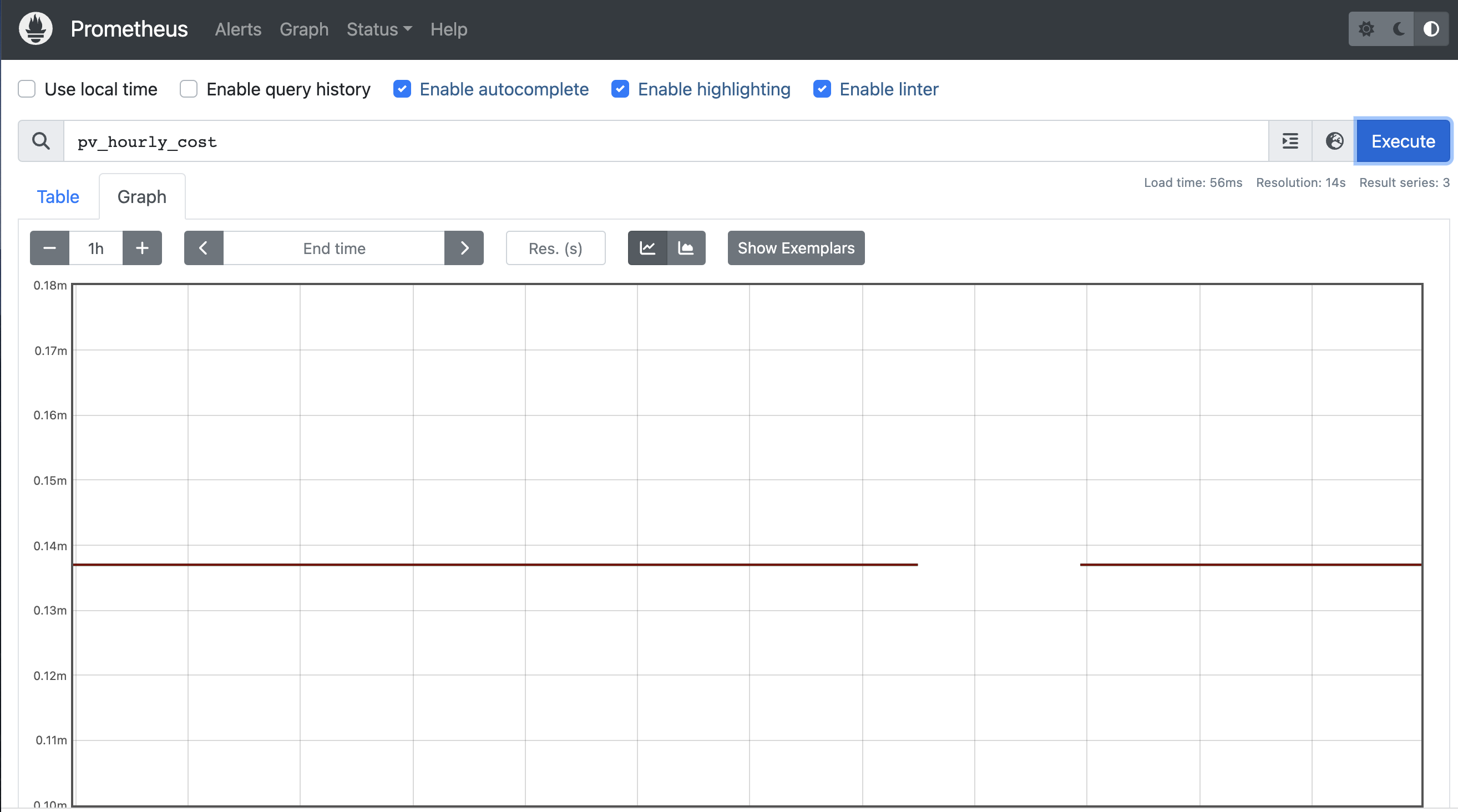Click the Prometheus logo icon
The image size is (1458, 812).
(x=35, y=28)
